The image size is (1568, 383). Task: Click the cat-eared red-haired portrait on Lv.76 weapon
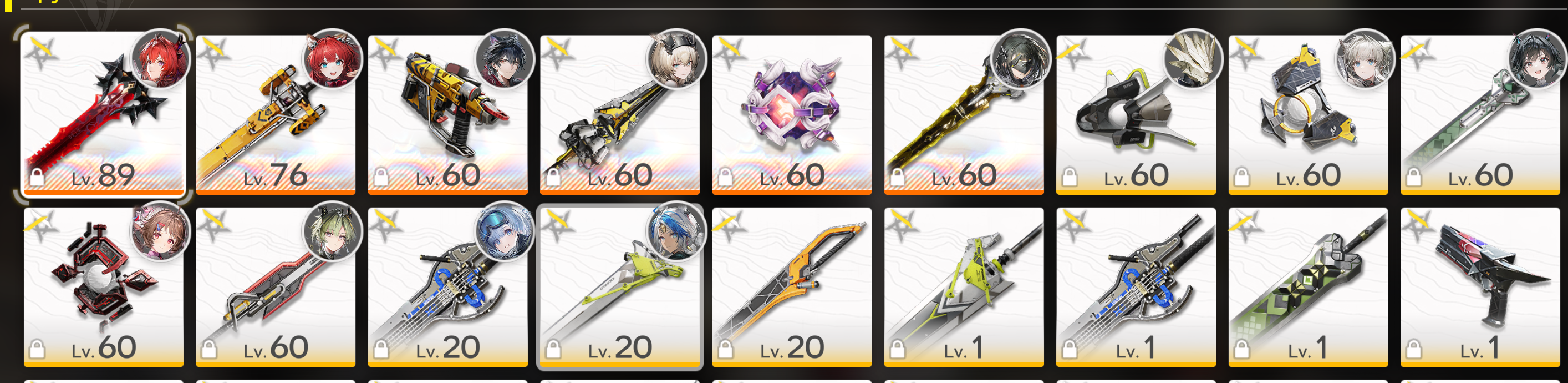(332, 60)
